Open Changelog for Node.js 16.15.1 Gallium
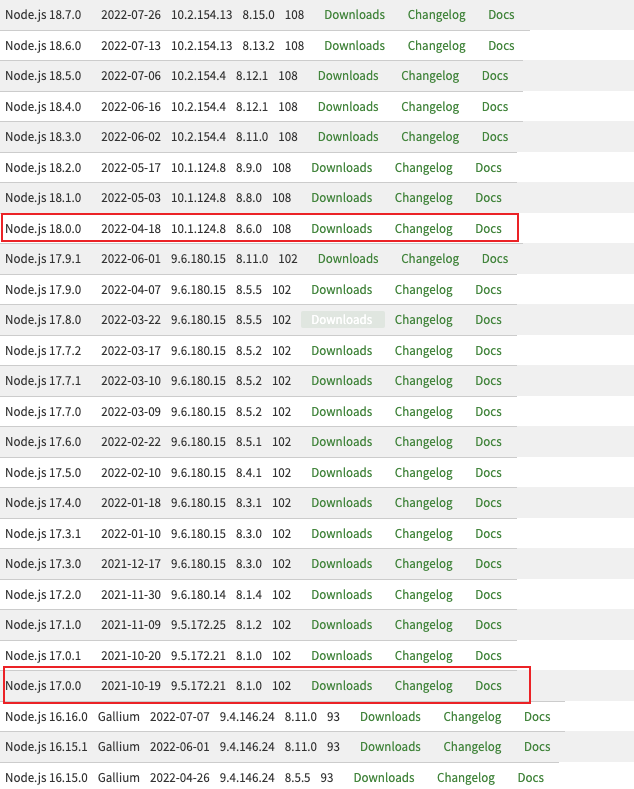This screenshot has height=789, width=634. [x=472, y=747]
